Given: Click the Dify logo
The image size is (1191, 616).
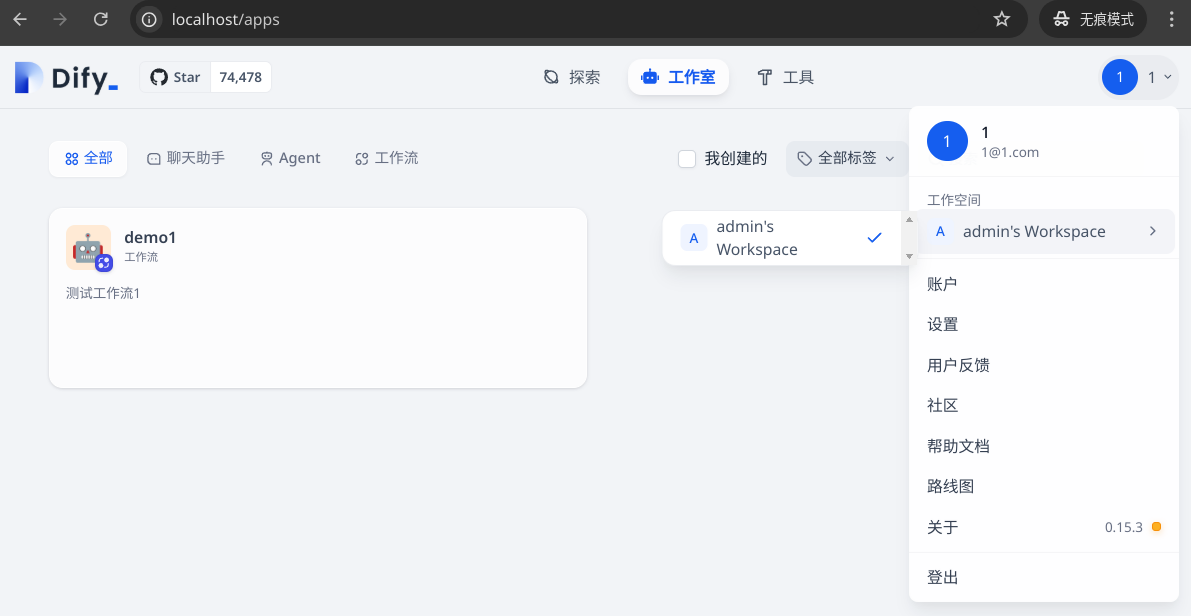Looking at the screenshot, I should point(65,76).
